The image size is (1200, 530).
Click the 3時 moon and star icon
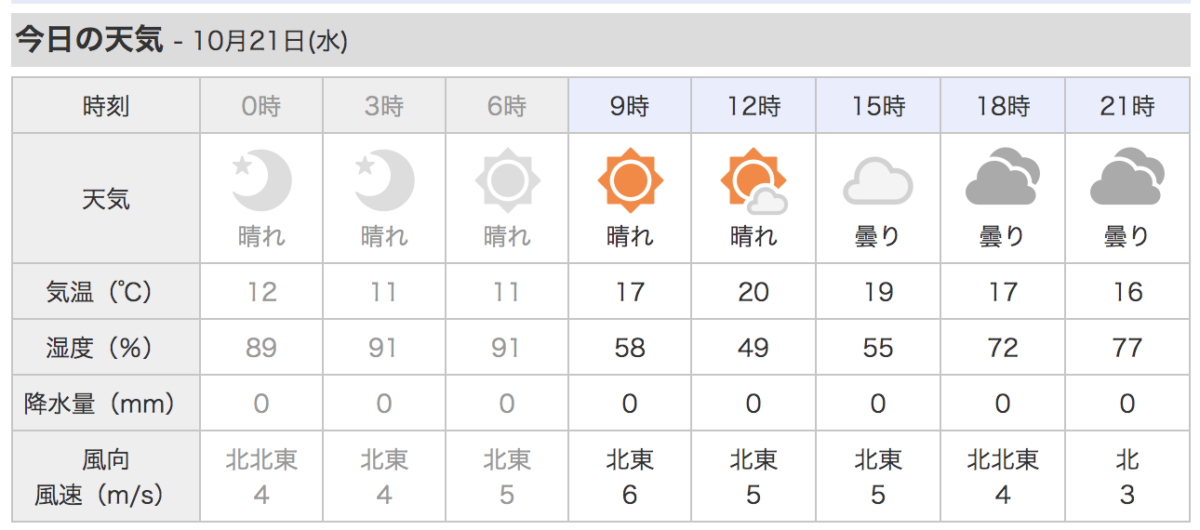pos(384,181)
